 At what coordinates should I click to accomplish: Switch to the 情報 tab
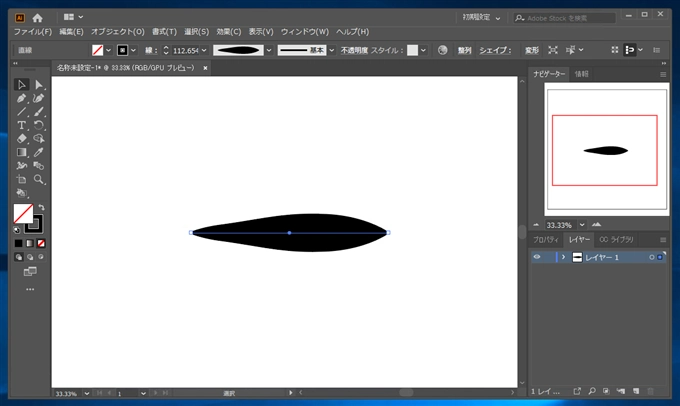tap(582, 74)
